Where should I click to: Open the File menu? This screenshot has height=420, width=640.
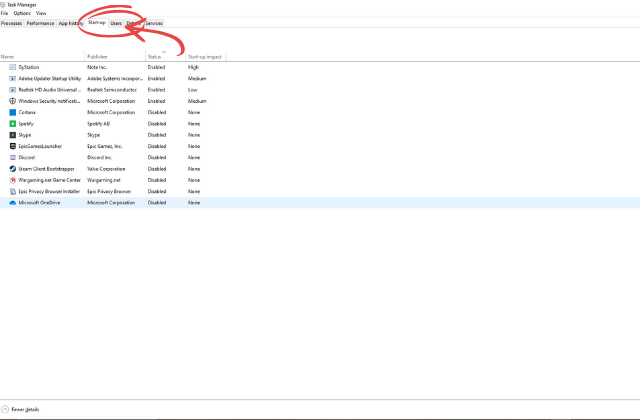[4, 13]
